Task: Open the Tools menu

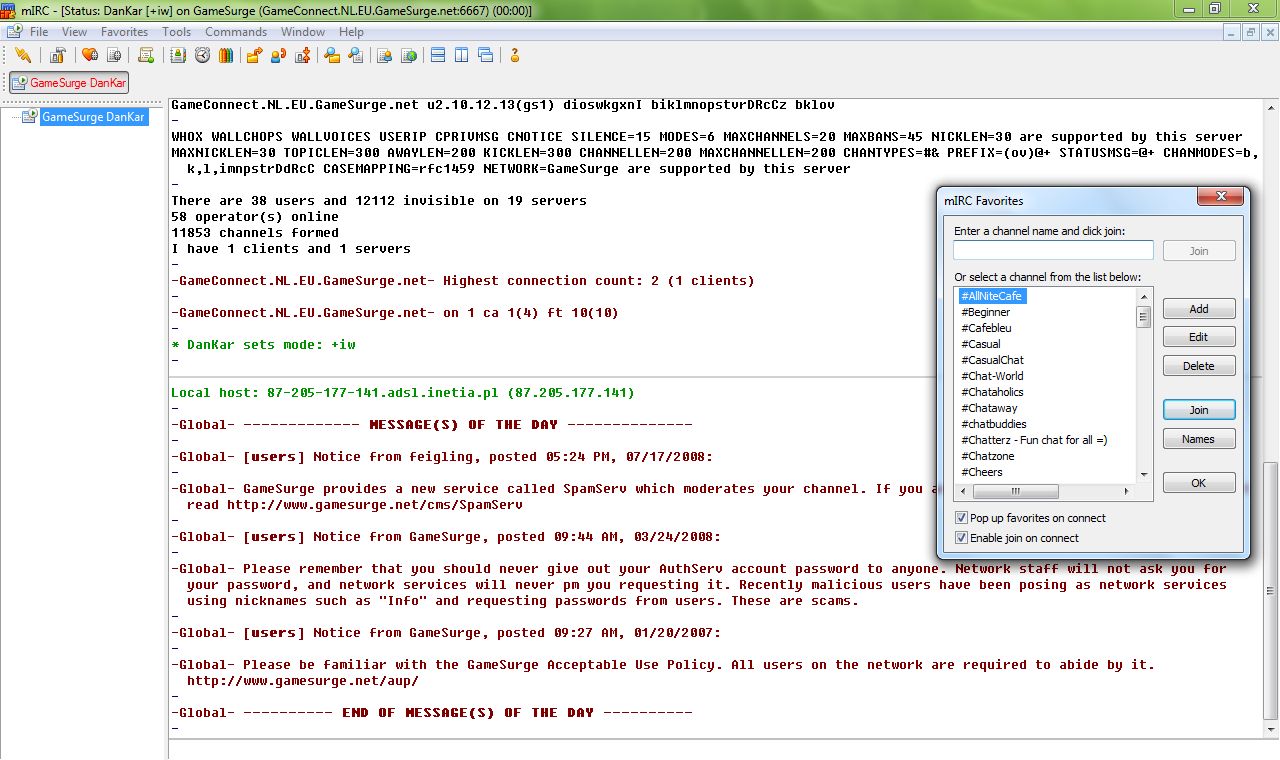Action: [177, 32]
